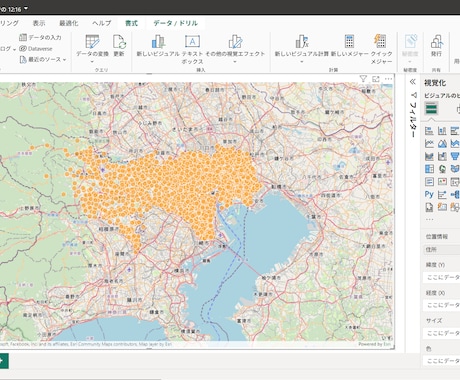Switch to the 書式 ribbon tab
Viewport: 460px width, 380px height.
[131, 23]
